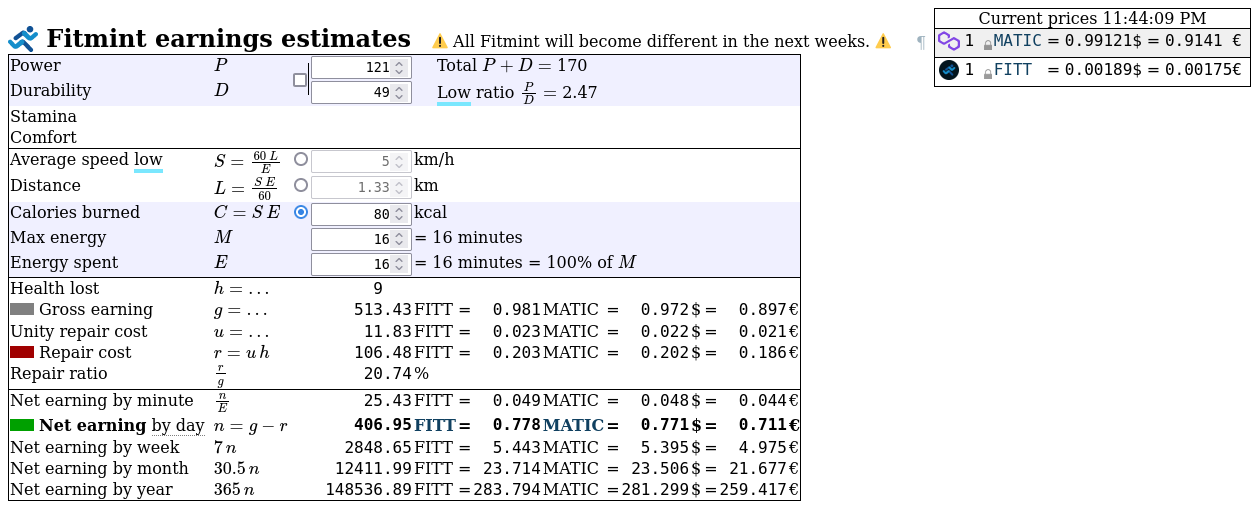Click the MATIC dollar price 0.99121$
Viewport: 1260px width, 510px height.
pyautogui.click(x=1103, y=41)
